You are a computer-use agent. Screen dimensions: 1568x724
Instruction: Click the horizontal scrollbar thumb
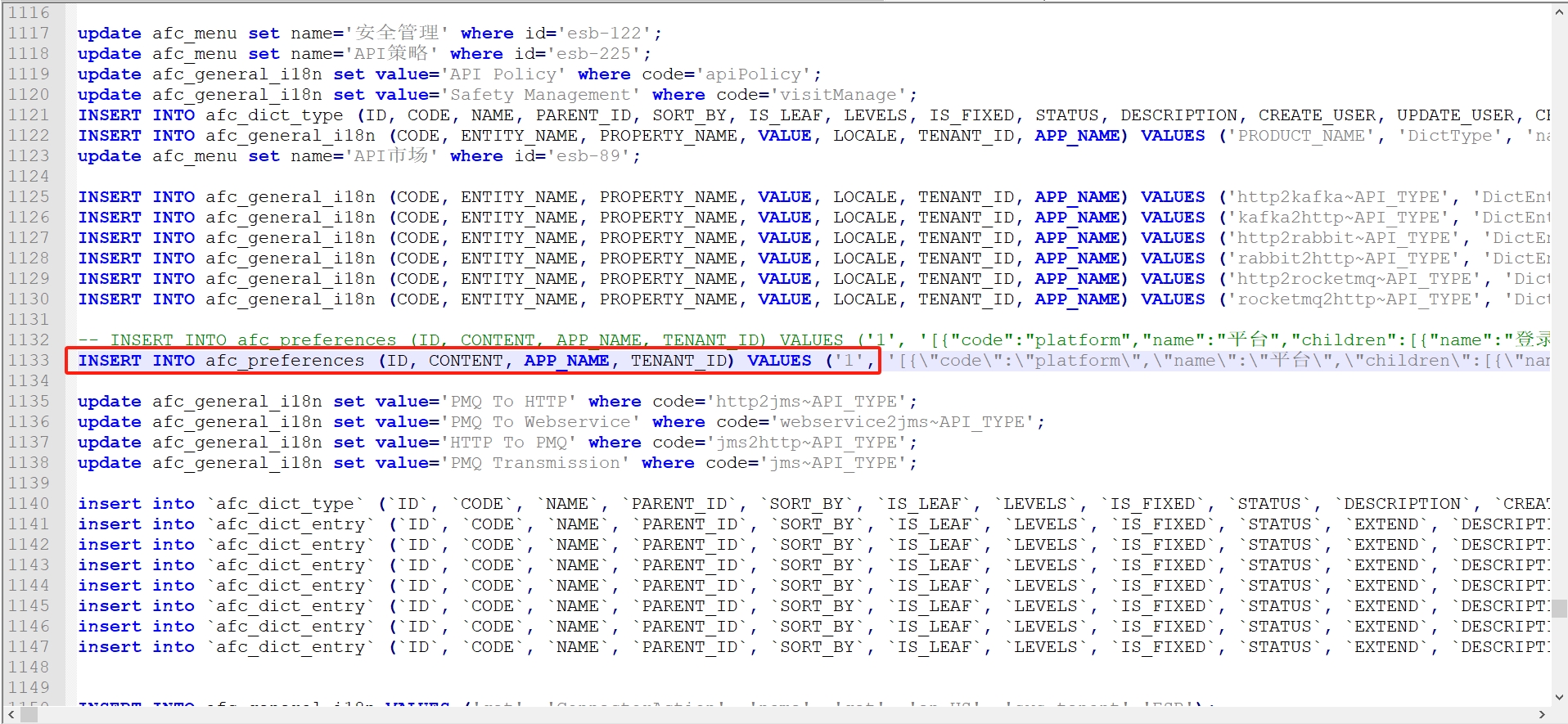[29, 715]
